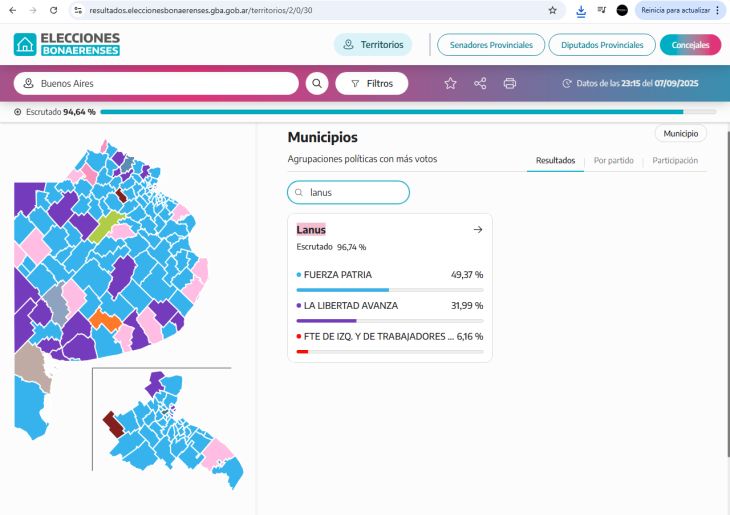Screen dimensions: 730x515
Task: Click FUERZA PATRIA party row
Action: tap(390, 275)
